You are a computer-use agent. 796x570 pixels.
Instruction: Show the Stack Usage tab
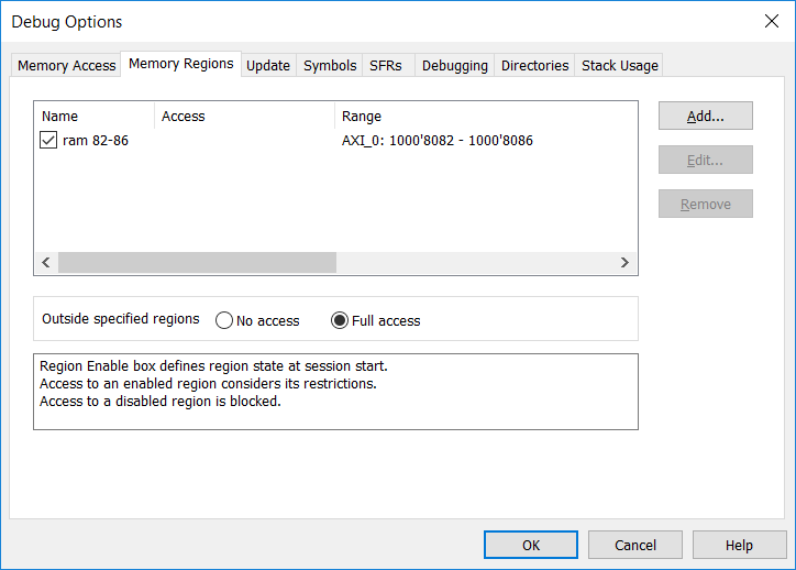[x=620, y=65]
